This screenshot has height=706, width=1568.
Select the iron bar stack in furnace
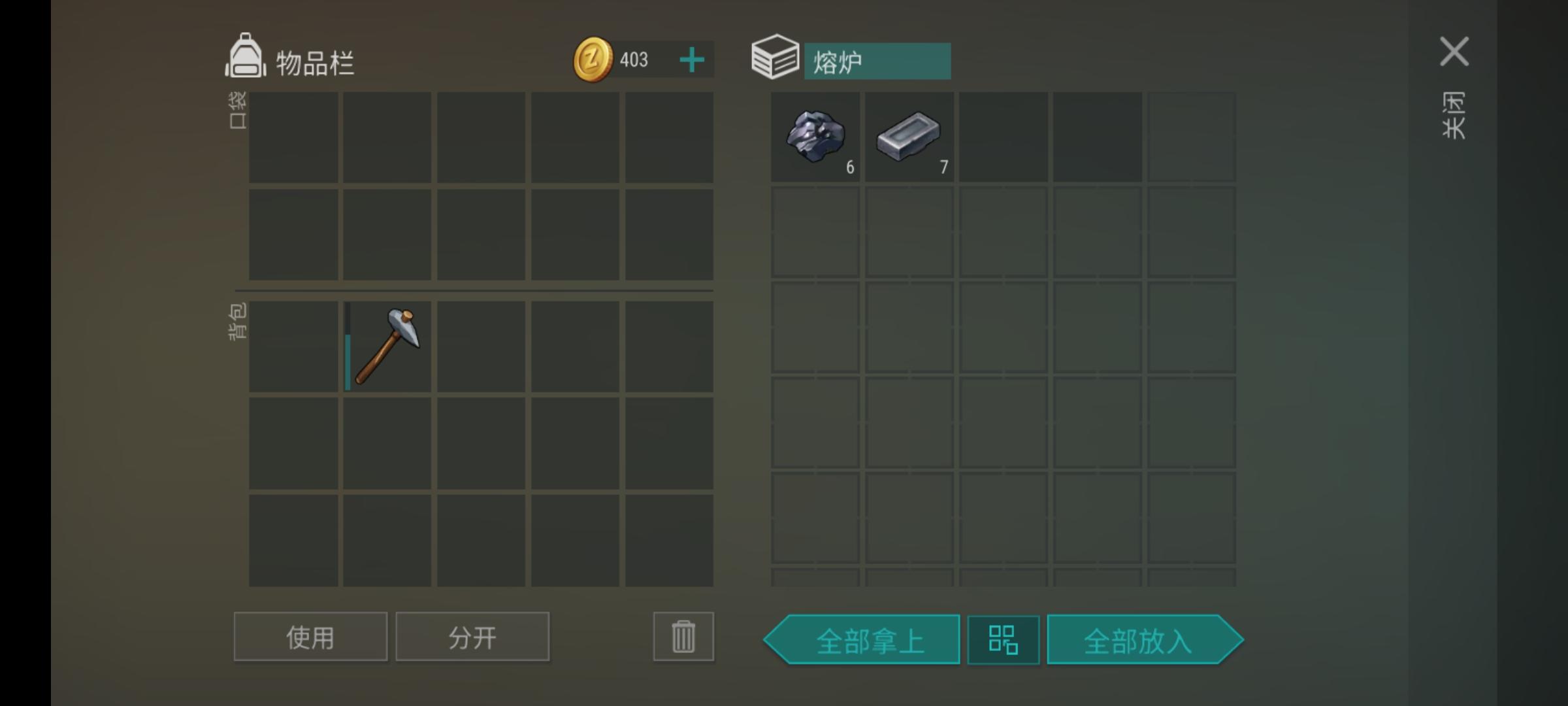pos(909,137)
